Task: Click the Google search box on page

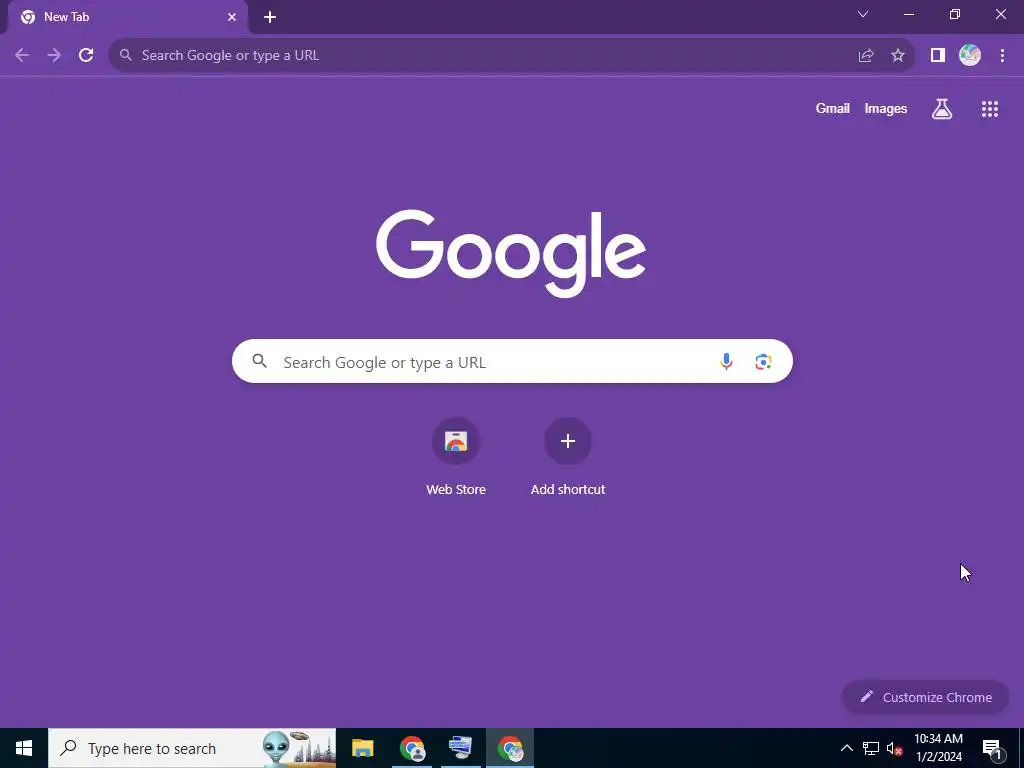Action: point(512,361)
